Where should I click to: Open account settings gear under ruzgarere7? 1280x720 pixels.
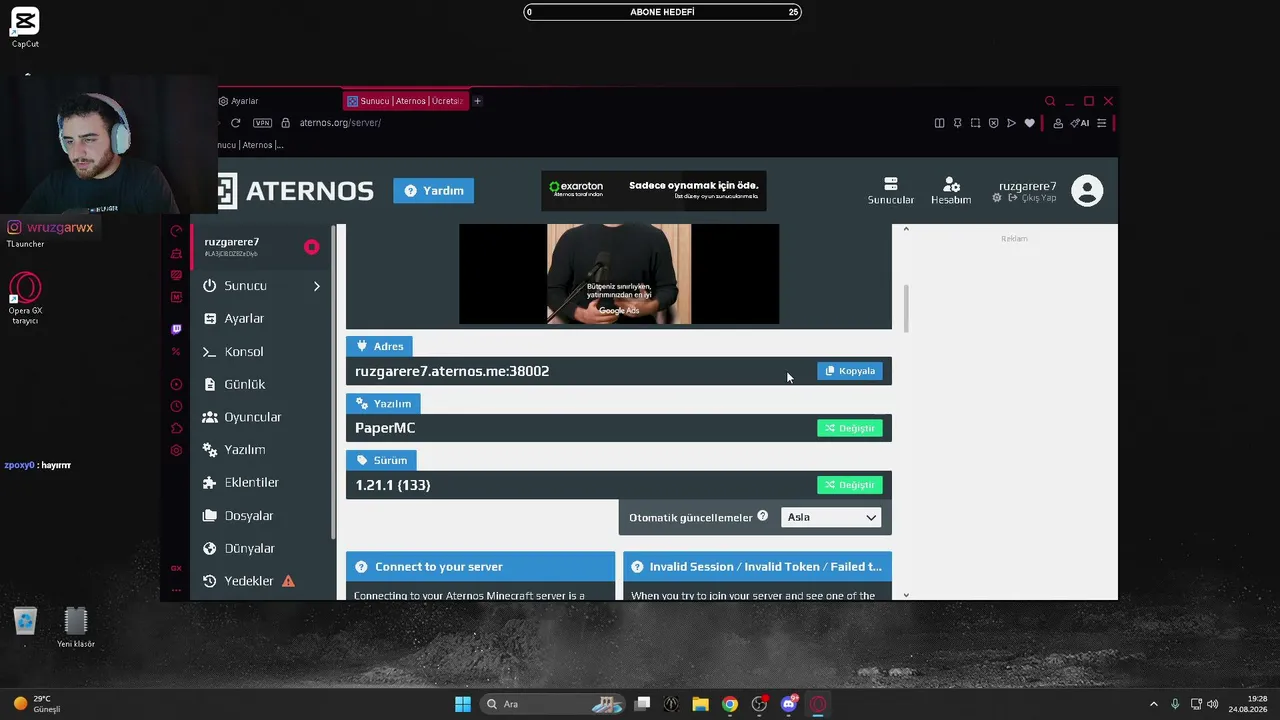997,198
